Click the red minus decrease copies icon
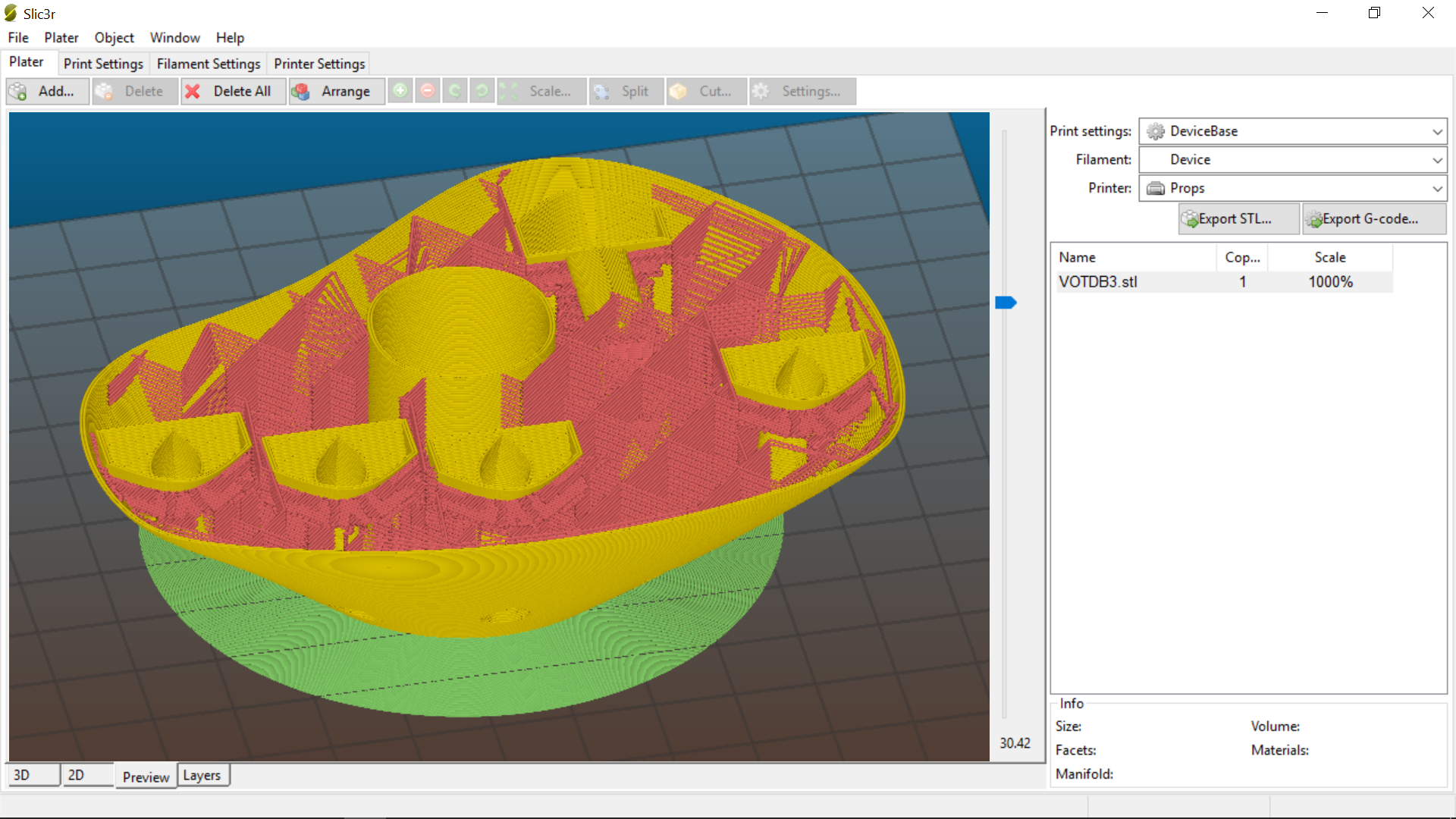The width and height of the screenshot is (1456, 819). [x=428, y=91]
